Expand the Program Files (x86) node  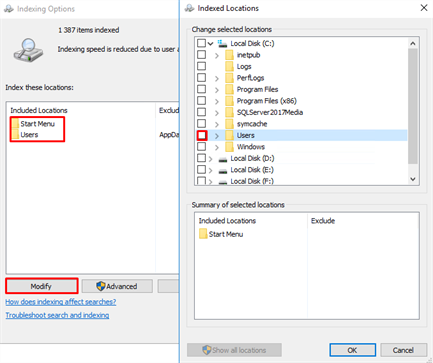[217, 101]
